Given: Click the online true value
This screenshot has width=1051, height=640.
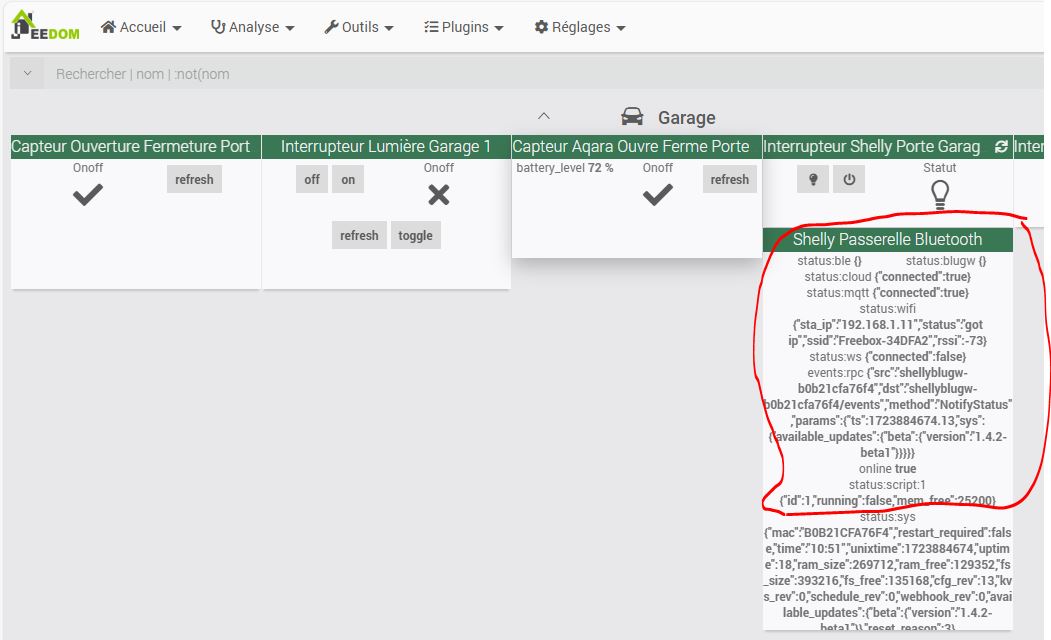Looking at the screenshot, I should click(905, 468).
